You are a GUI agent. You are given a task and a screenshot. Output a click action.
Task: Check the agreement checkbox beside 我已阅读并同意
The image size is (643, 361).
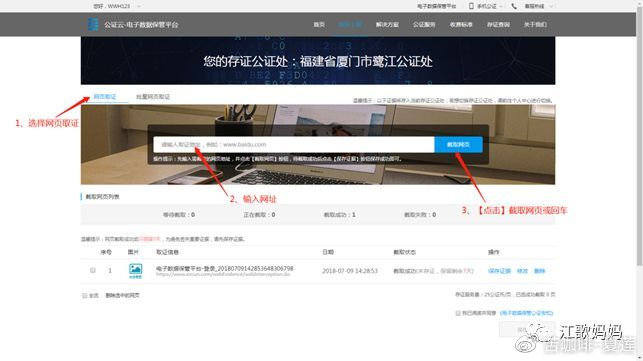click(458, 313)
